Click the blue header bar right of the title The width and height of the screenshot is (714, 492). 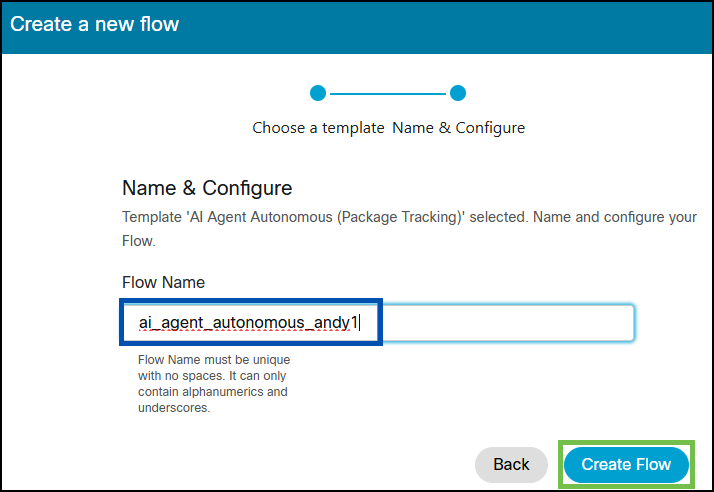[450, 23]
